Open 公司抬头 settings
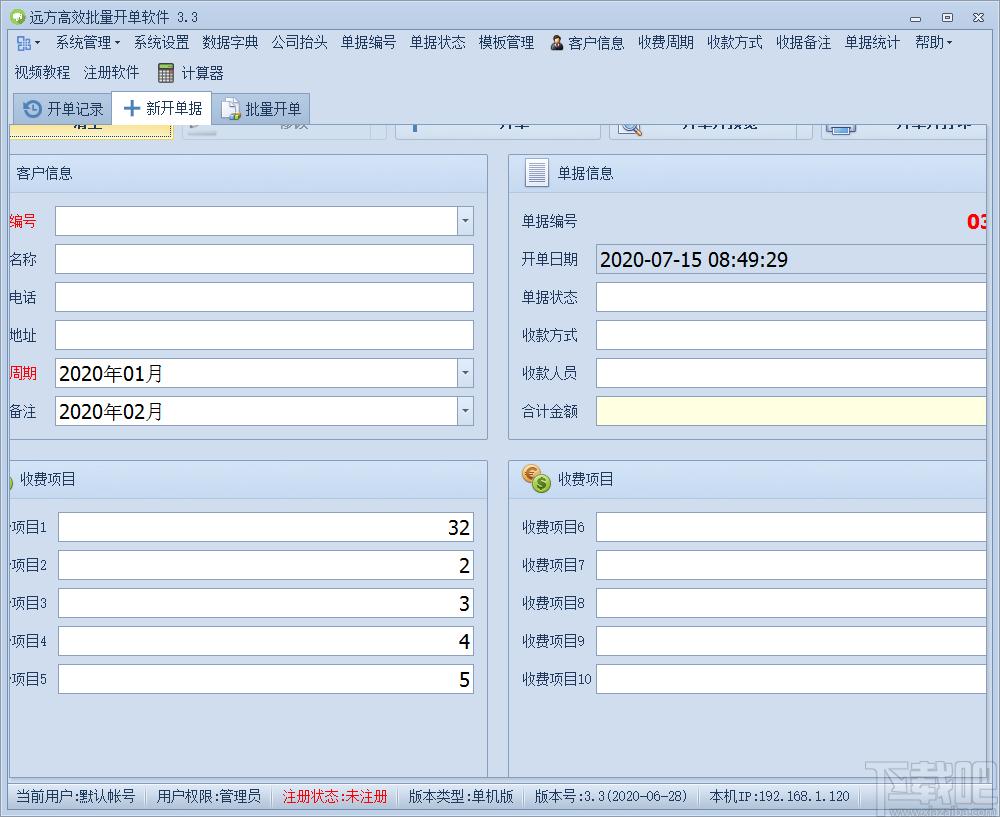The height and width of the screenshot is (817, 1000). [299, 43]
